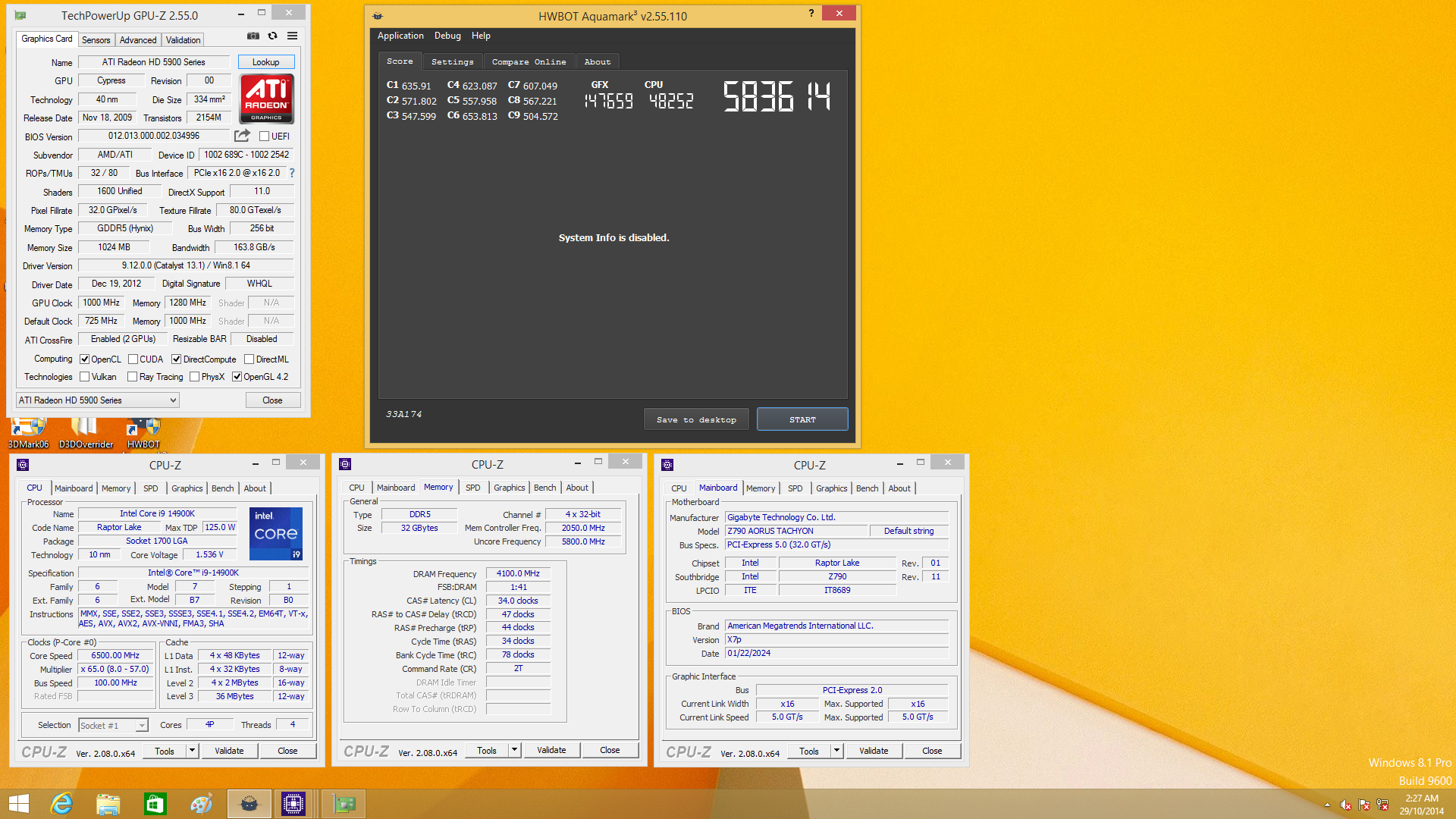This screenshot has height=819, width=1456.
Task: Click the Bus Interface question mark icon
Action: click(292, 173)
